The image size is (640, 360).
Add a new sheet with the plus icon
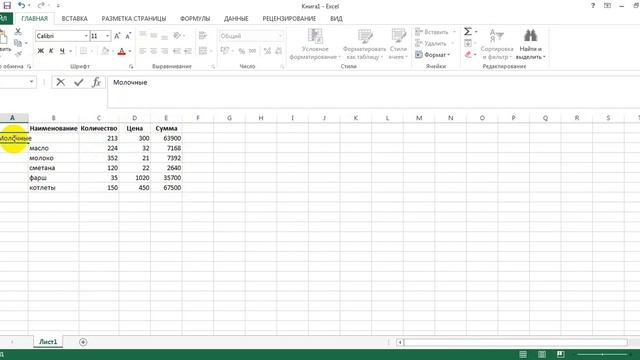tap(83, 342)
